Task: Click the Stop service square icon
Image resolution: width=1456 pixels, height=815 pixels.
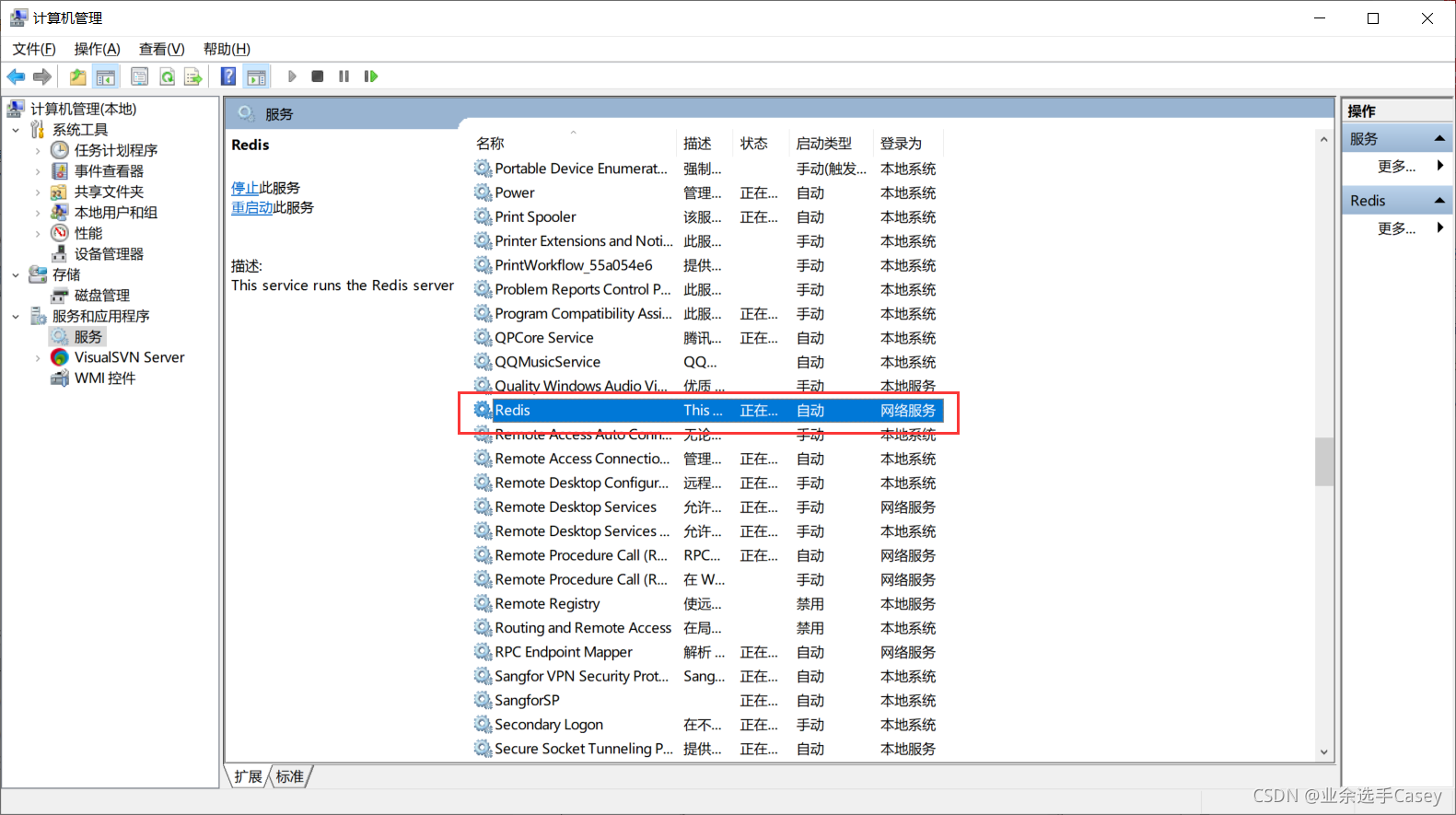Action: tap(318, 76)
